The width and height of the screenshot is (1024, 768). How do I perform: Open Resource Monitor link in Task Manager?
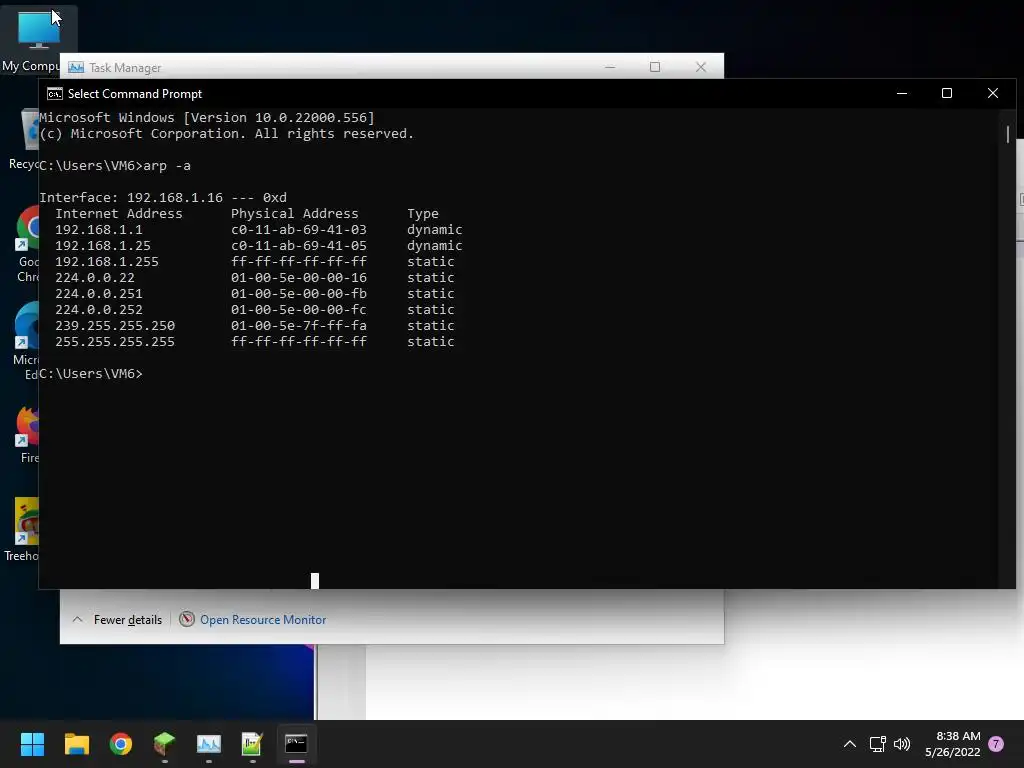263,620
